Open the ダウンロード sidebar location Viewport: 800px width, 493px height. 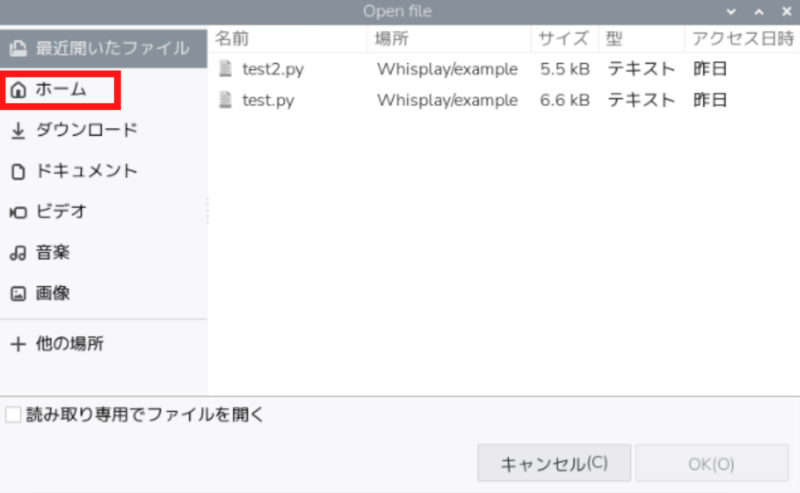(x=86, y=131)
